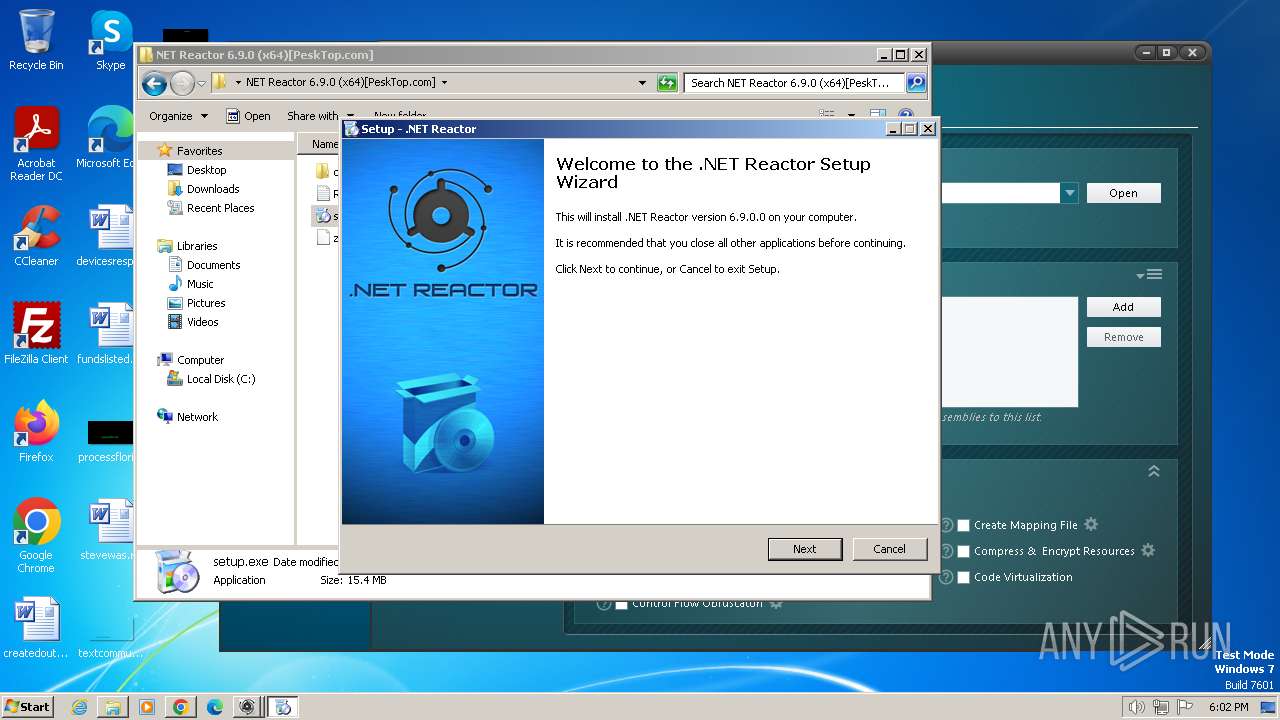Open Skype desktop shortcut
The width and height of the screenshot is (1280, 720).
[110, 40]
